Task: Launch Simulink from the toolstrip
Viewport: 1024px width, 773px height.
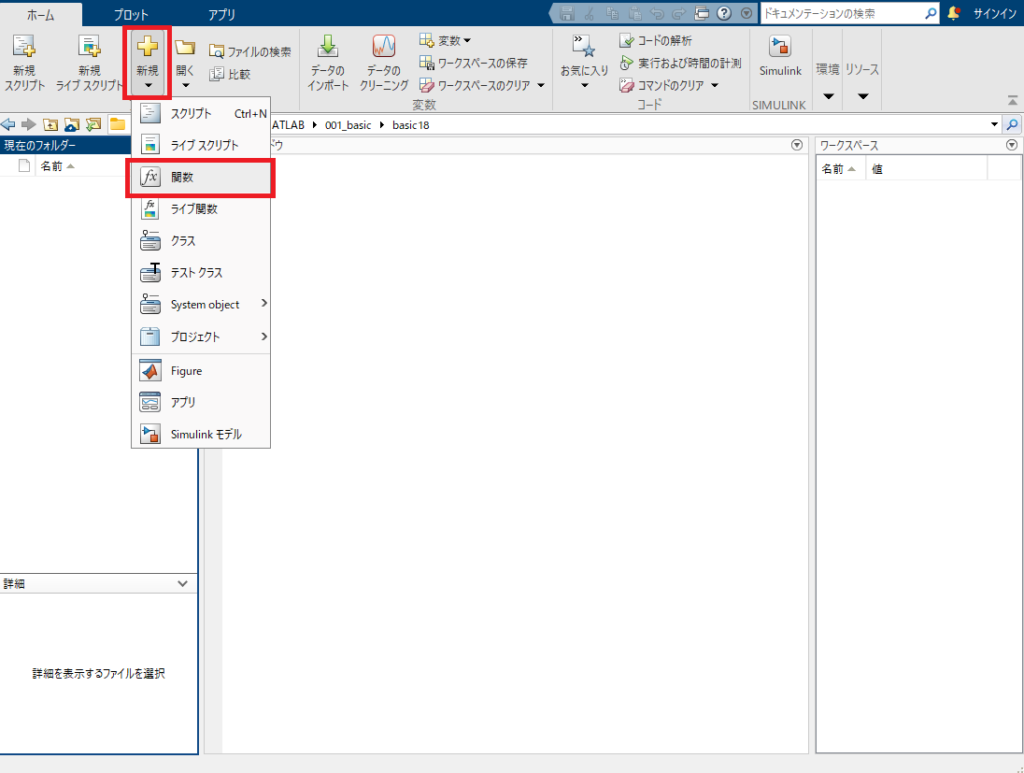Action: [780, 48]
